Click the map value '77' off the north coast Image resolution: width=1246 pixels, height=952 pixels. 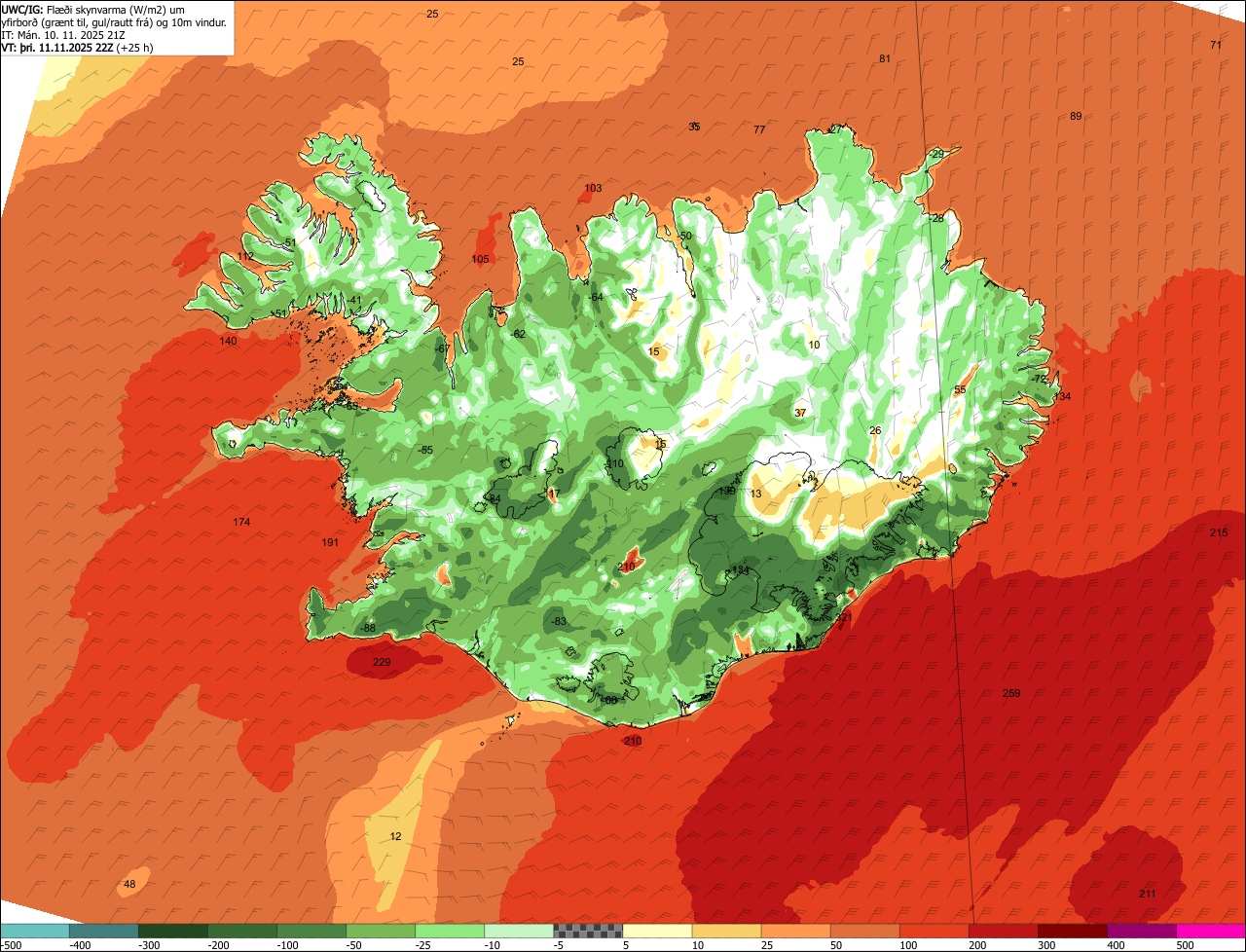point(759,129)
